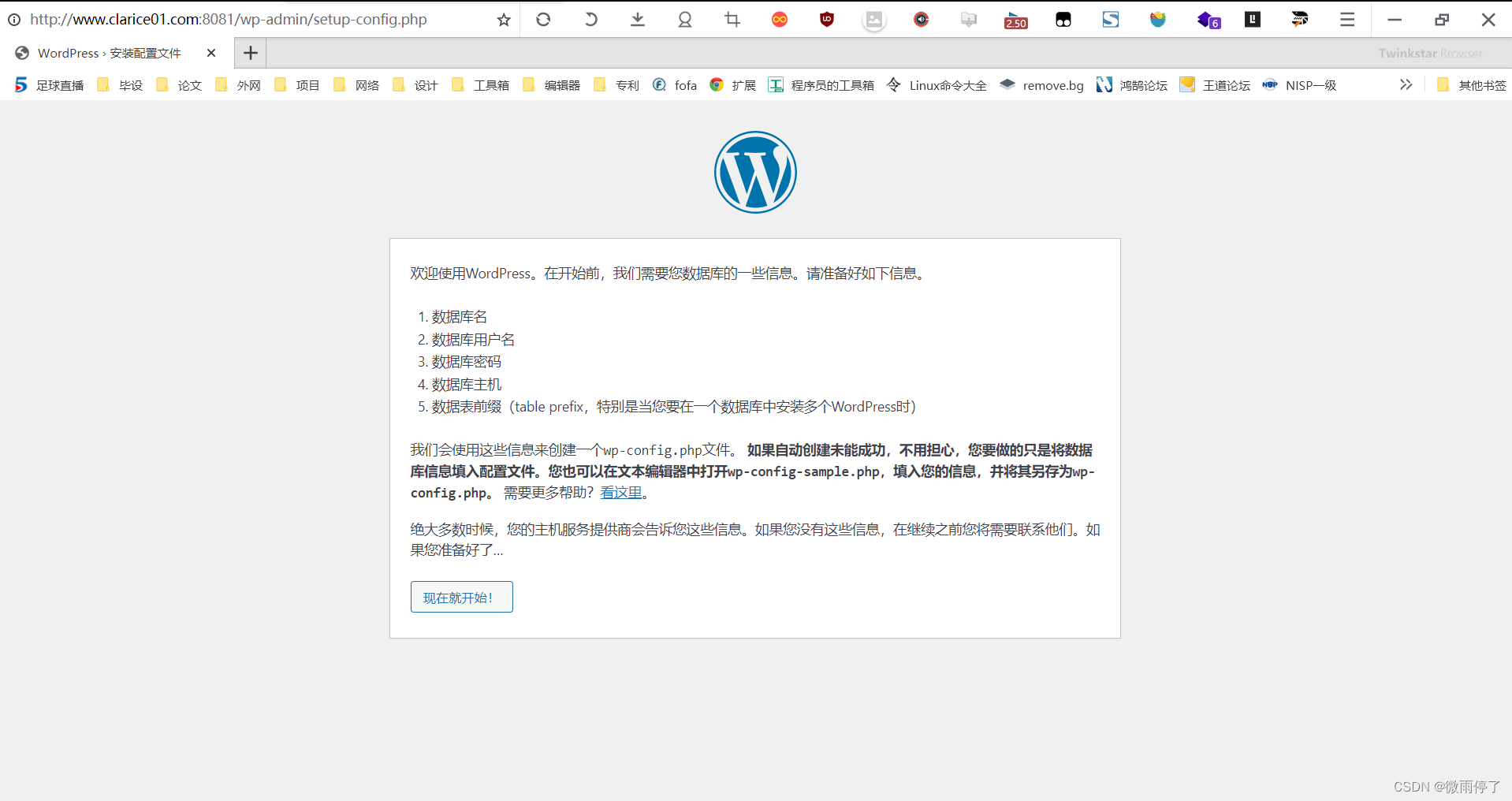Screen dimensions: 1512x801
Task: Open the 鸿鹄论坛 bookmark
Action: 1132,85
